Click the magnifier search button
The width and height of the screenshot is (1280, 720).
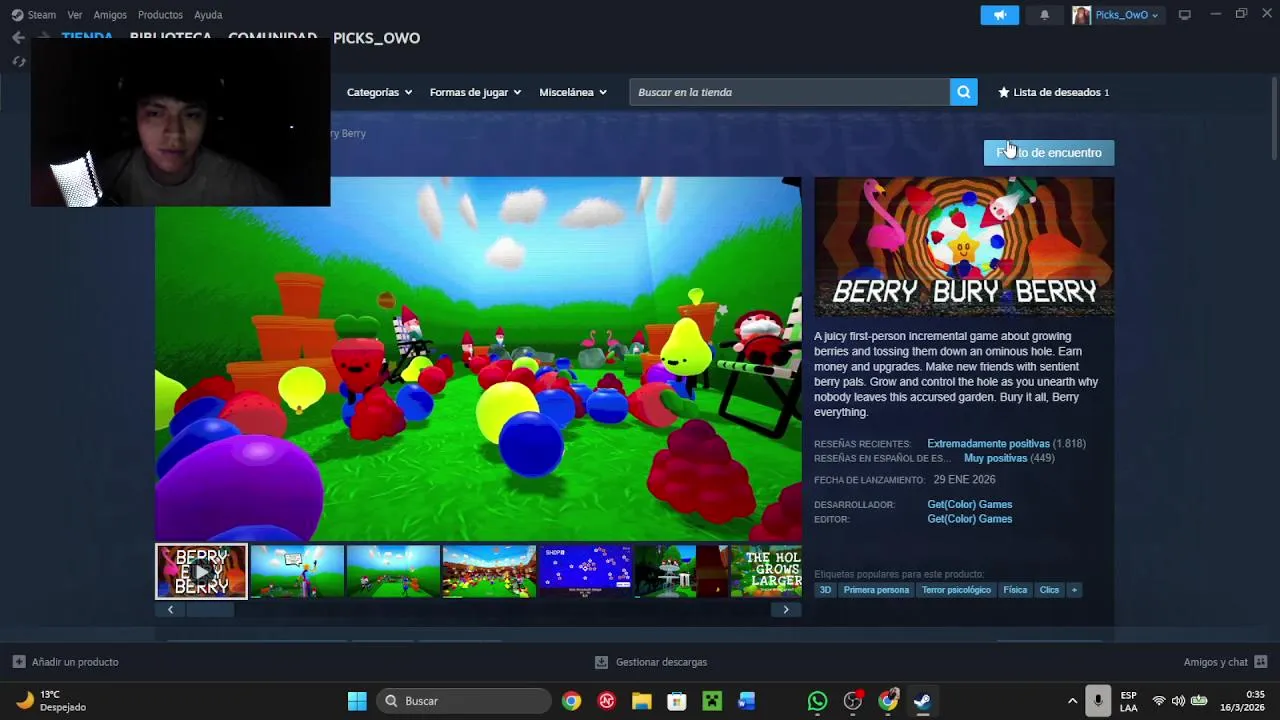tap(963, 92)
